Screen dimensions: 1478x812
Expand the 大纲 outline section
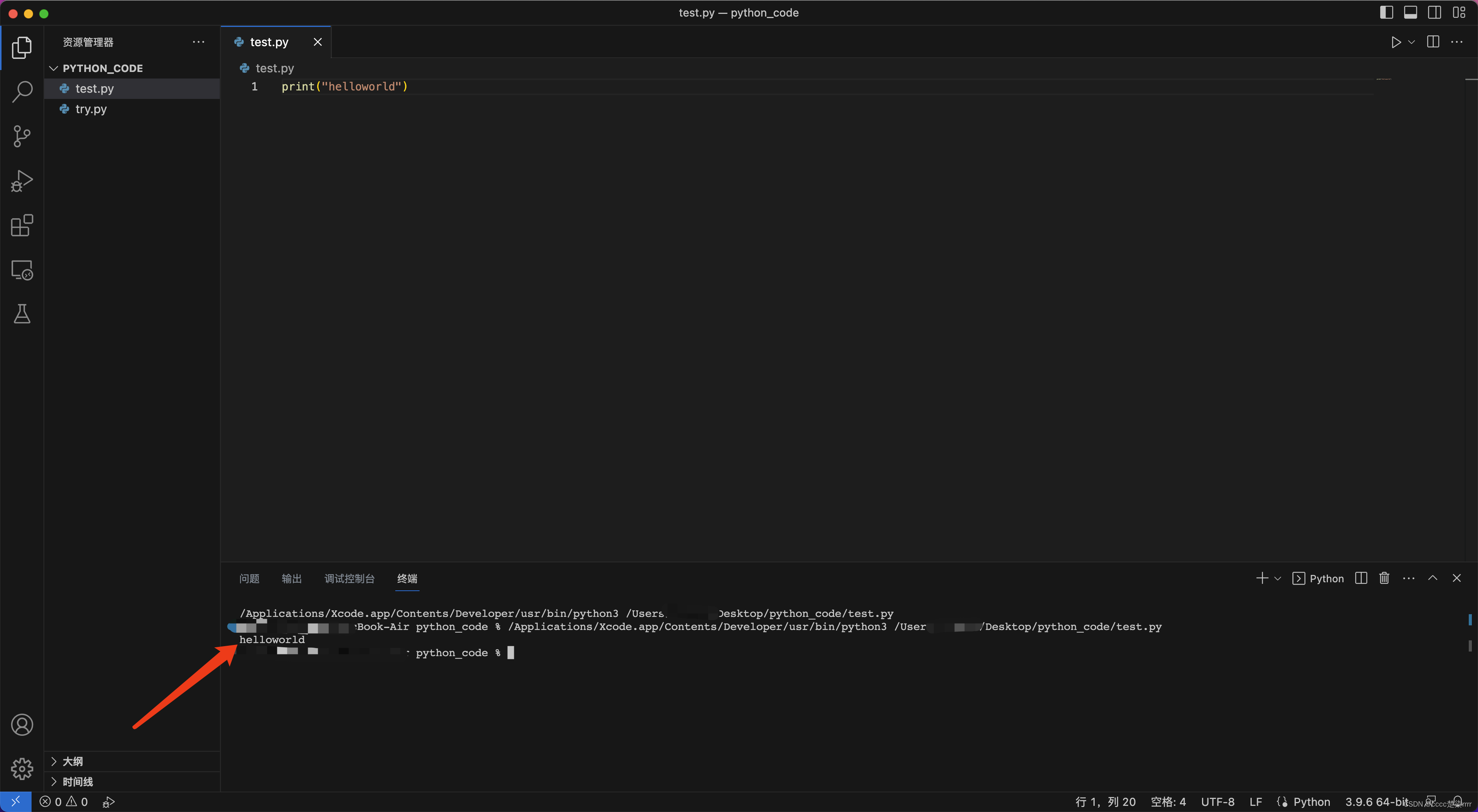132,762
